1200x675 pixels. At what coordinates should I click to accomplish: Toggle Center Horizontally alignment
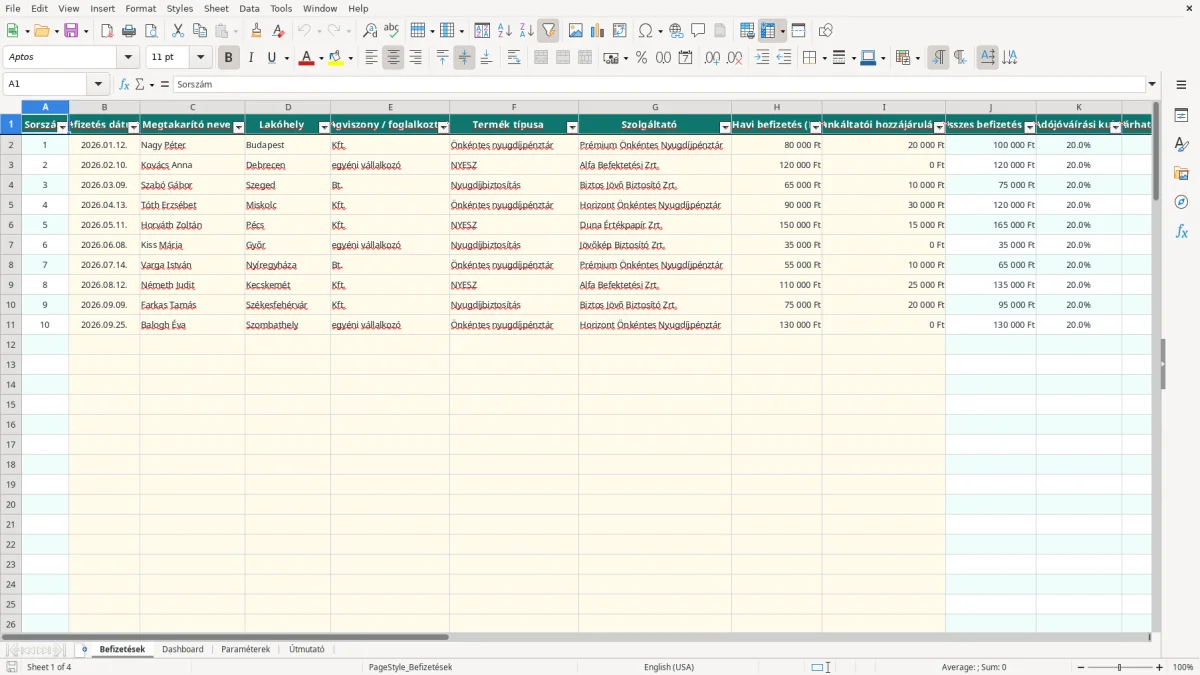[x=393, y=58]
